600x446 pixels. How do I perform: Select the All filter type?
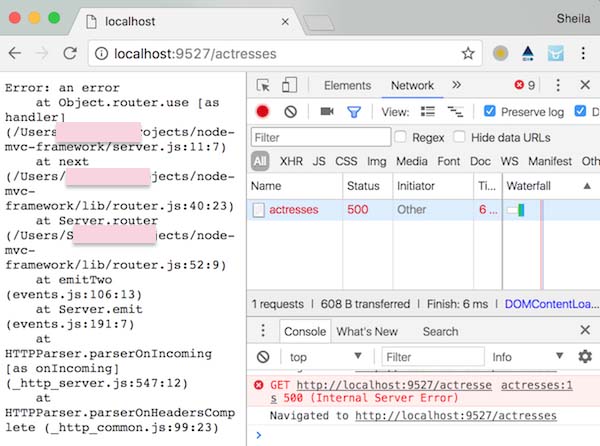[260, 161]
